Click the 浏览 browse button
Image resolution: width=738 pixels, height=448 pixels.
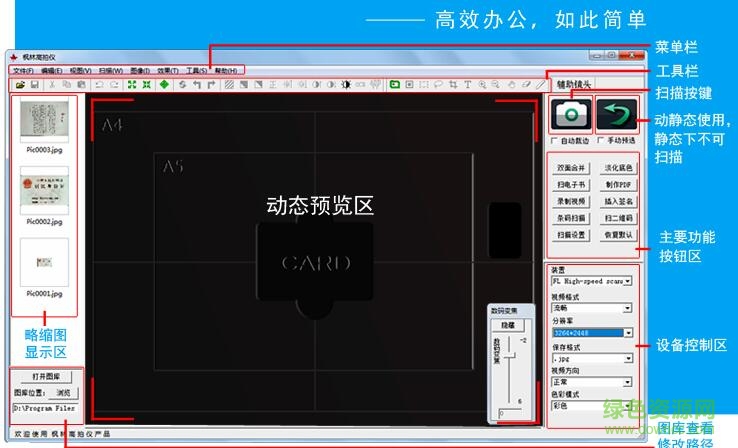point(63,392)
